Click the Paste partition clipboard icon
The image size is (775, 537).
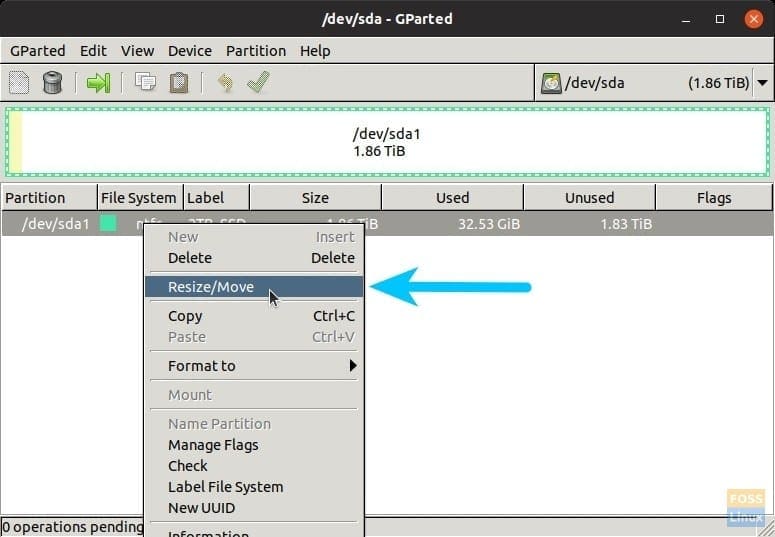[x=179, y=83]
